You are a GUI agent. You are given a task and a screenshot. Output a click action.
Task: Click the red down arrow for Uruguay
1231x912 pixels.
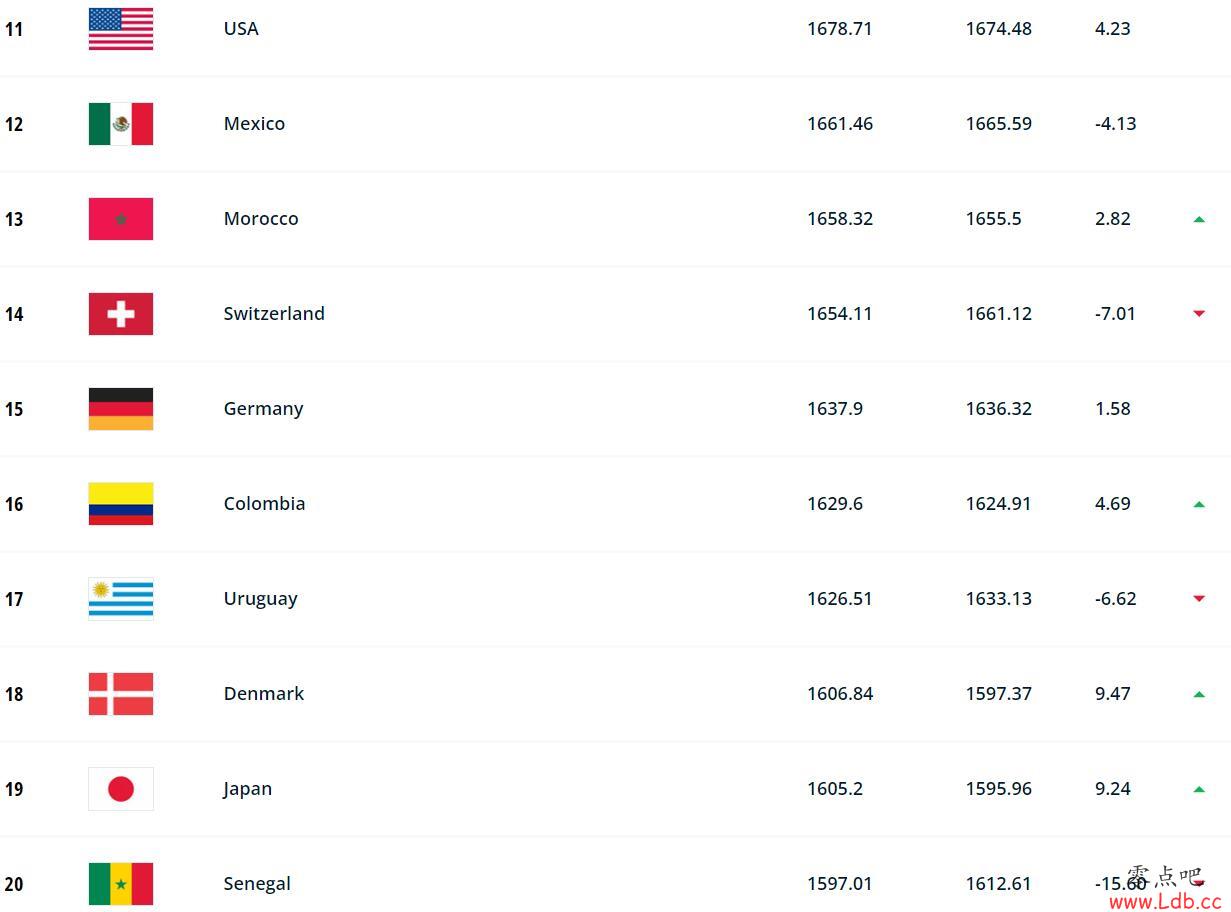pyautogui.click(x=1199, y=599)
